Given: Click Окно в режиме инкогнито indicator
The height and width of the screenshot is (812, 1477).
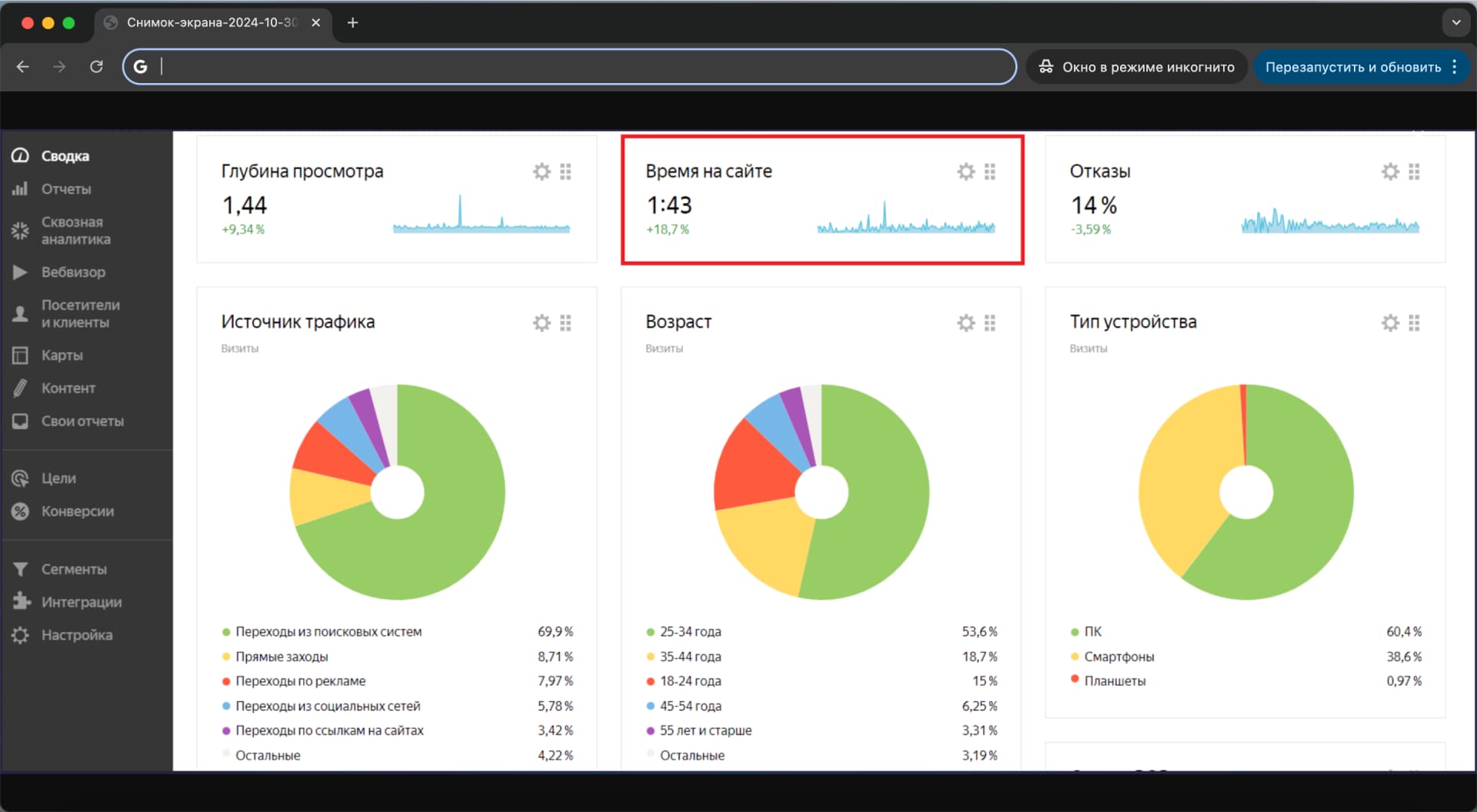Looking at the screenshot, I should (1136, 67).
